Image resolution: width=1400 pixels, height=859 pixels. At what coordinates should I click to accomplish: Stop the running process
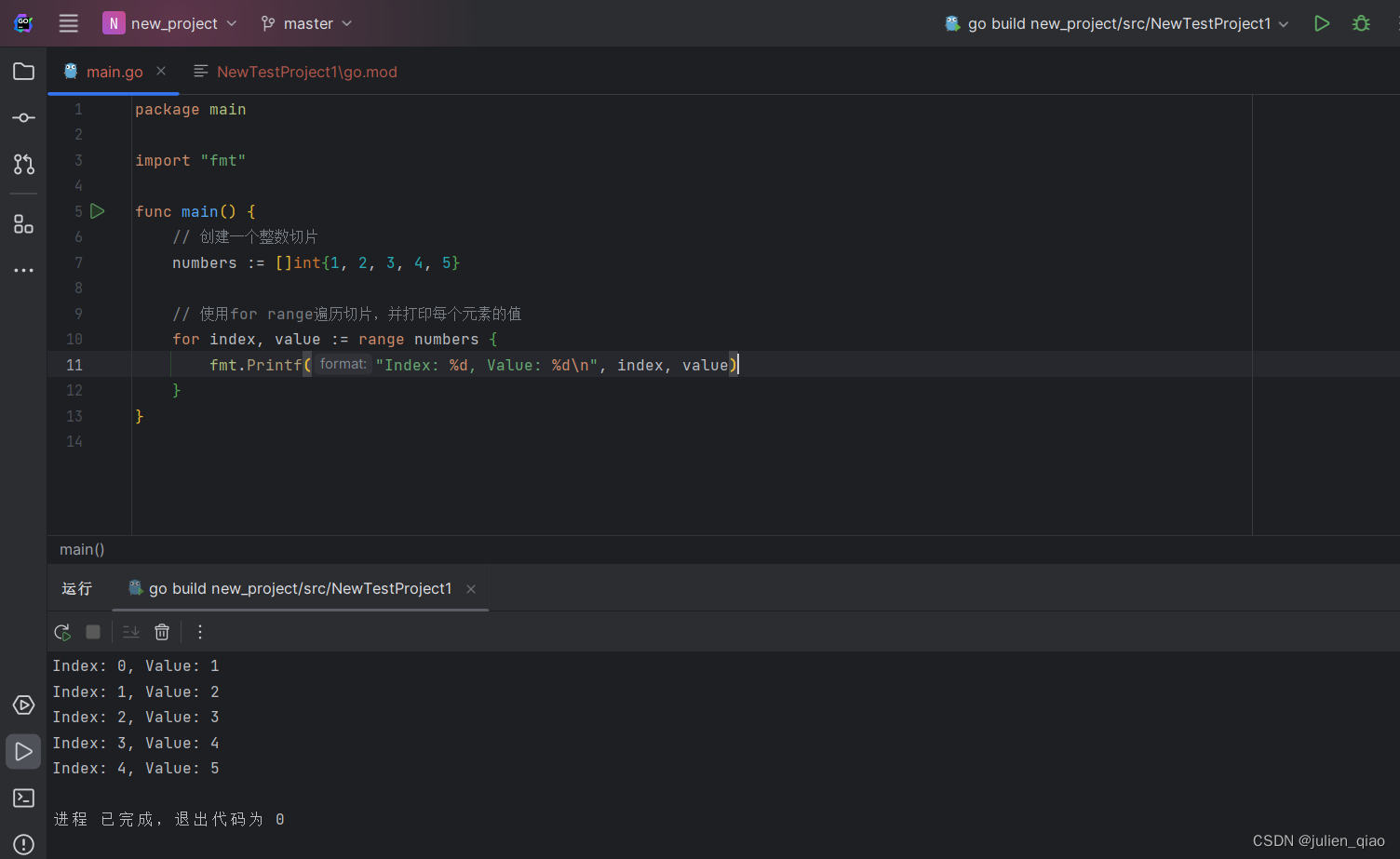tap(93, 632)
